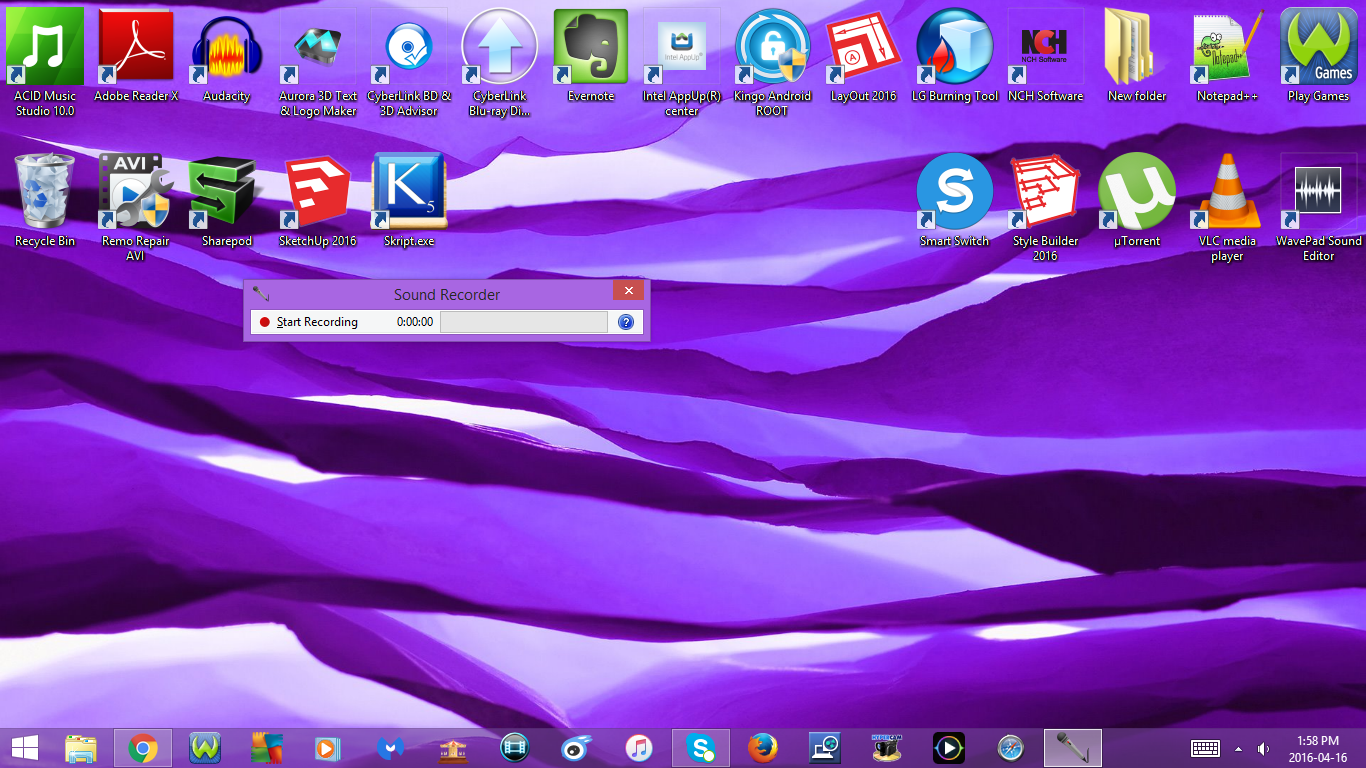Open File Explorer from the taskbar
Screen dimensions: 1366x768
(x=81, y=748)
